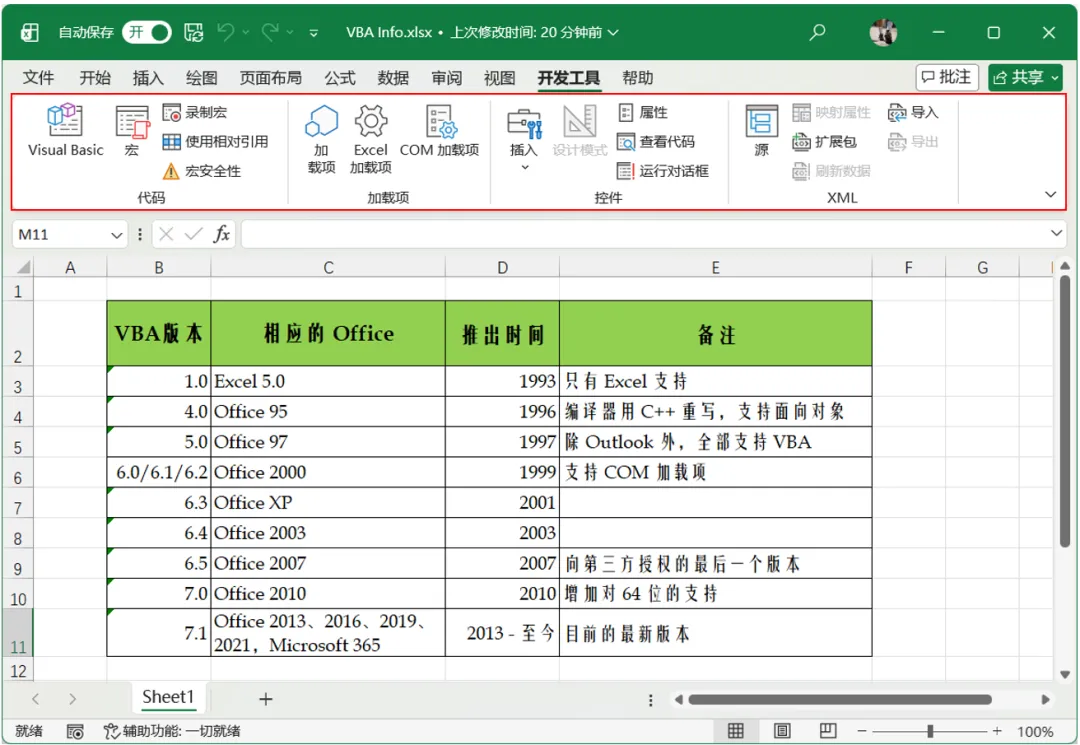This screenshot has width=1080, height=745.
Task: Click the save icon in title bar
Action: tap(194, 32)
